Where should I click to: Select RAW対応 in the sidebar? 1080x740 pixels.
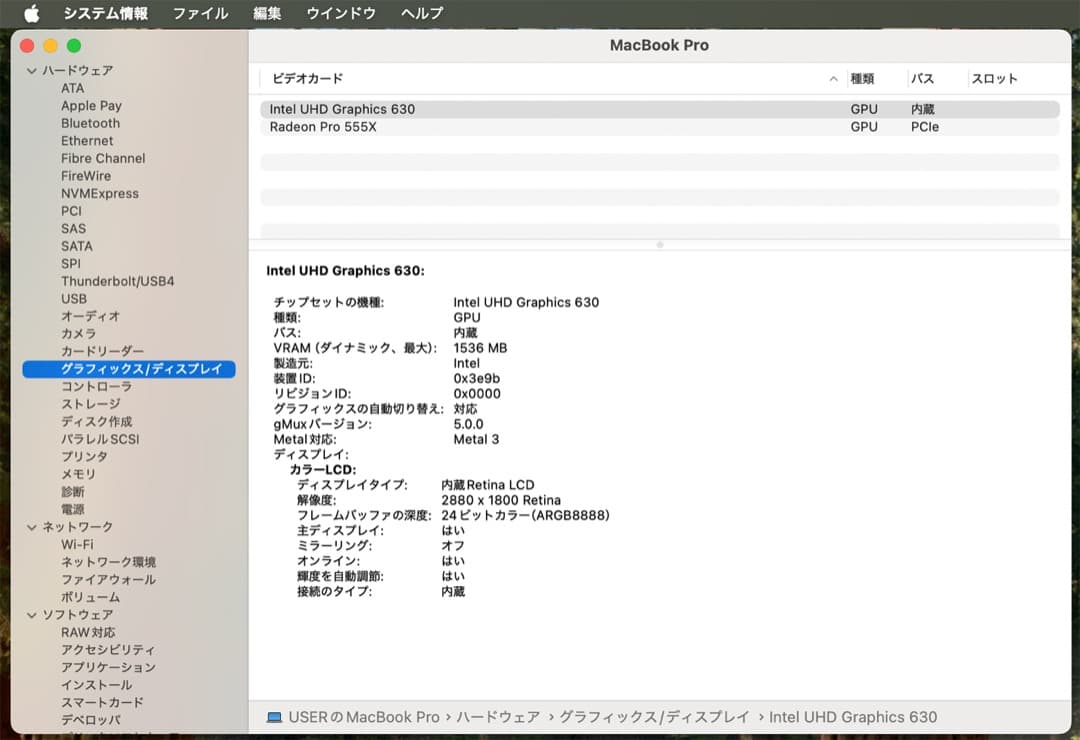88,633
